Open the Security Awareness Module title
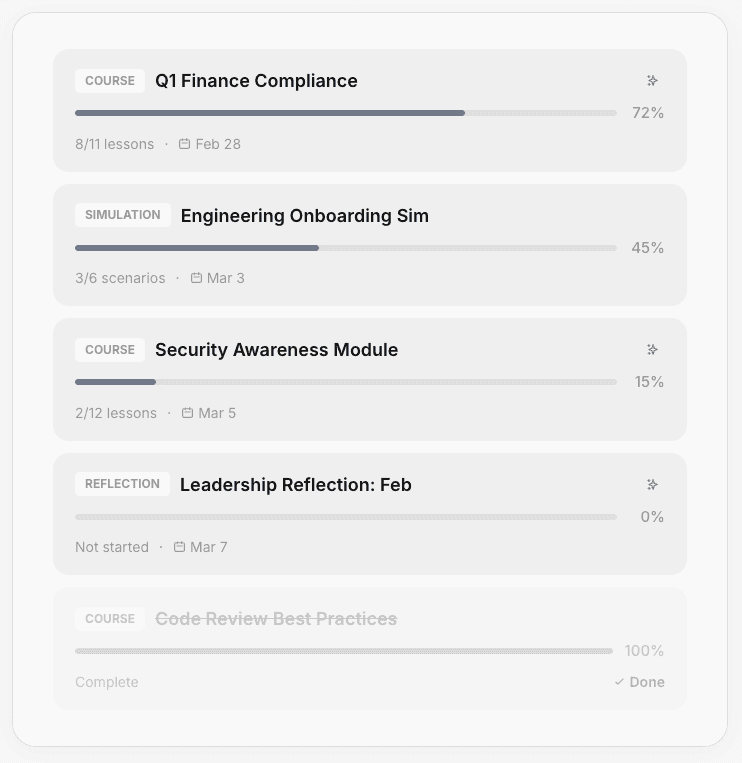Image resolution: width=742 pixels, height=763 pixels. pos(276,350)
